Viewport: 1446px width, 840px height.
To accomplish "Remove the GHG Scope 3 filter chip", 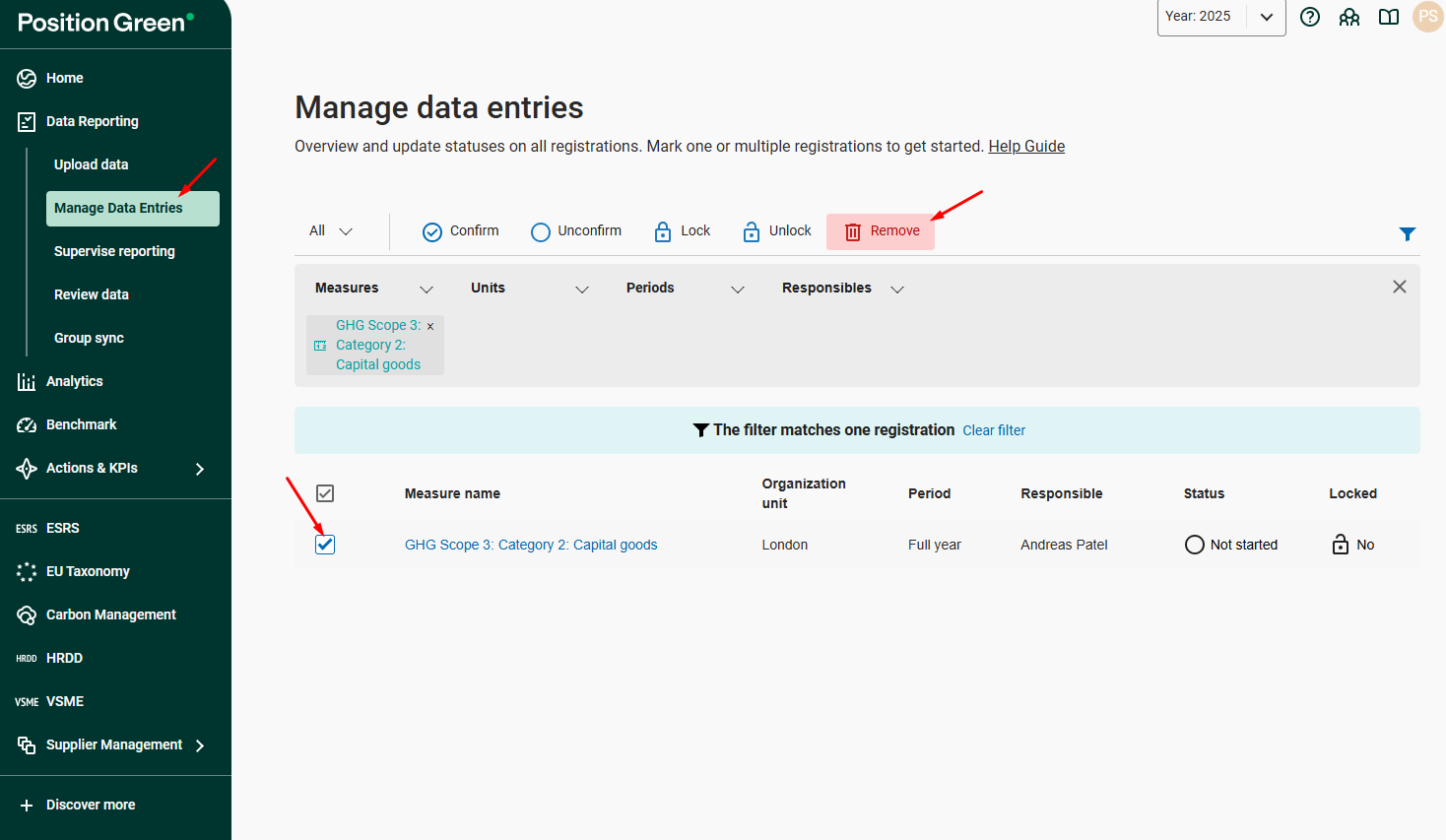I will click(x=430, y=326).
